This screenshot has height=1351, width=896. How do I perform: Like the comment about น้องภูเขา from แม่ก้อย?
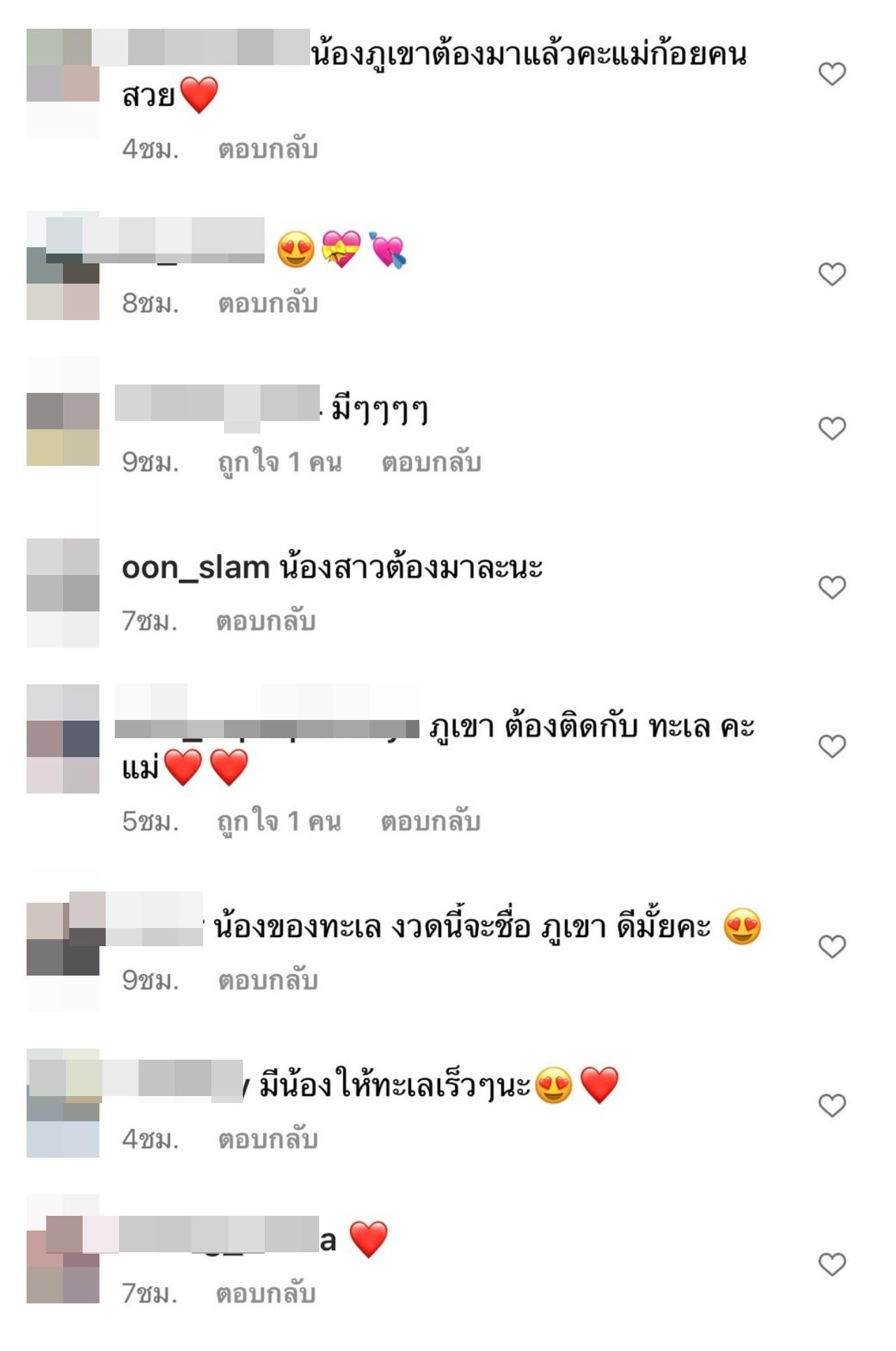tap(832, 74)
